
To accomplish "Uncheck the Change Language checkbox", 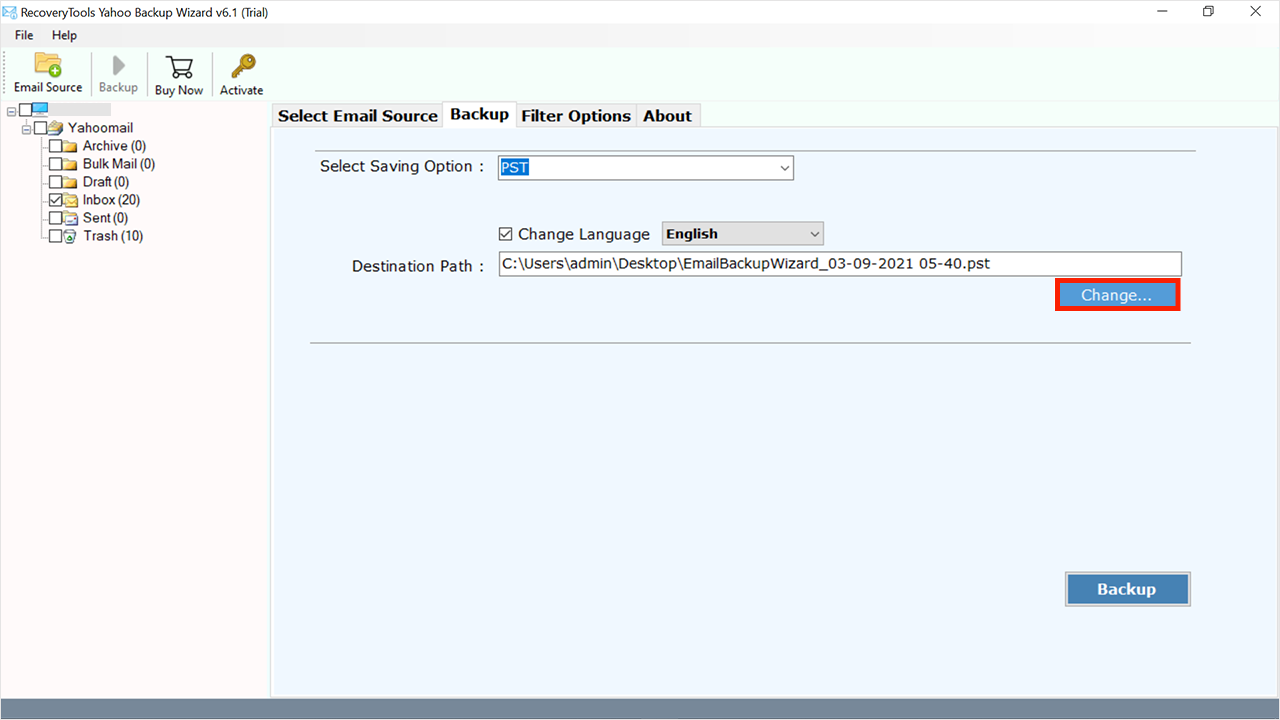I will click(x=506, y=234).
